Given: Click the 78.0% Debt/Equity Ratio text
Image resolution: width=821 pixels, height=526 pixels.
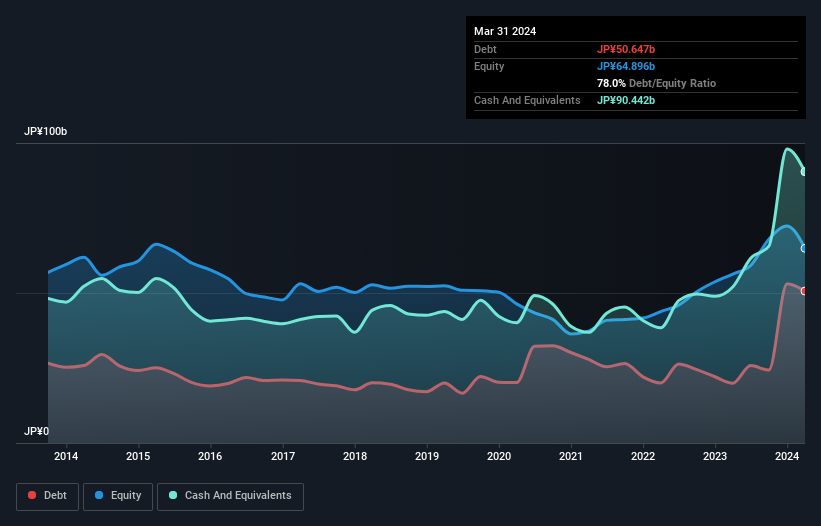Looking at the screenshot, I should pyautogui.click(x=656, y=83).
